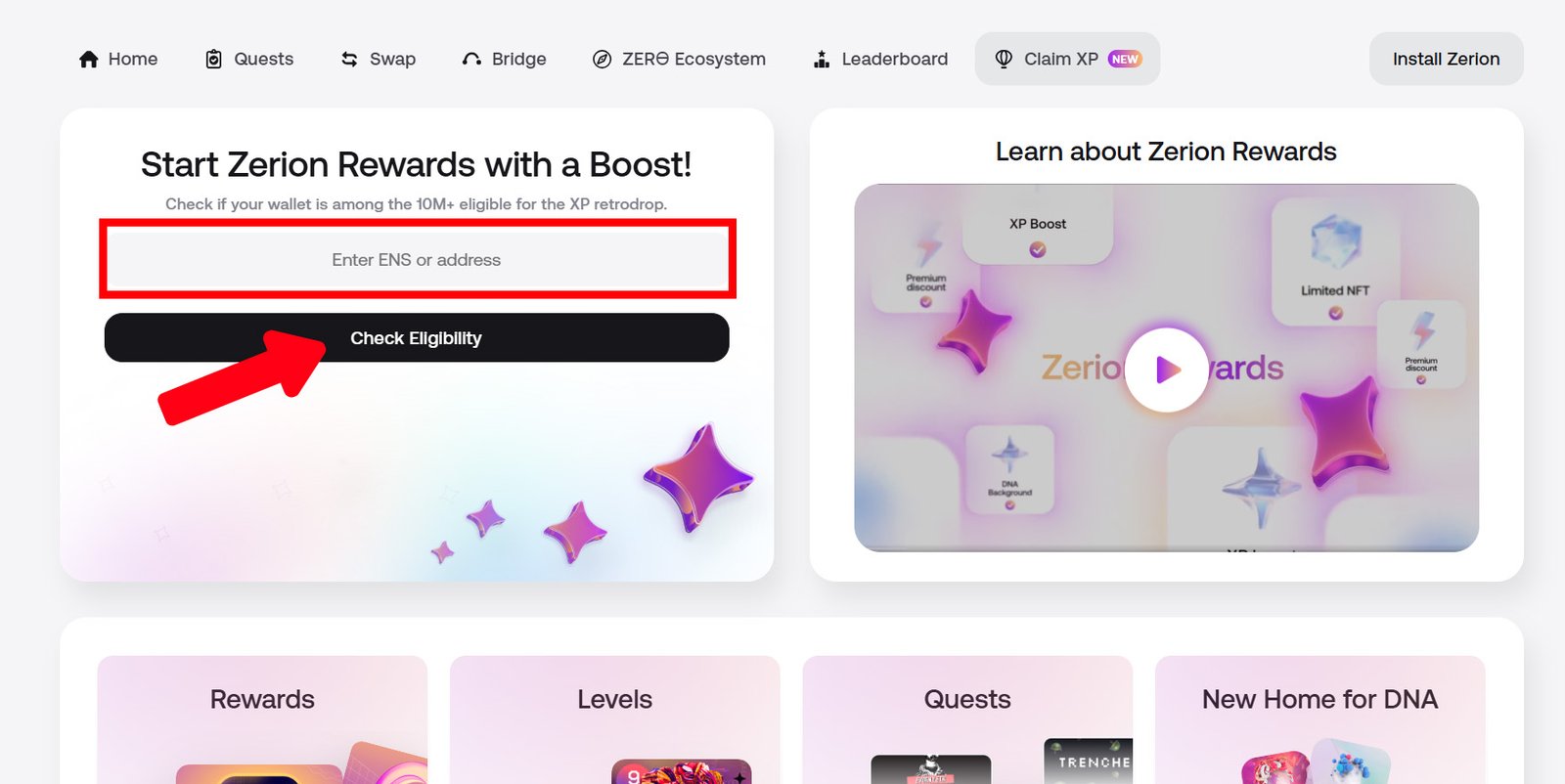Click the Limited NFT tile in the video
This screenshot has width=1565, height=784.
coord(1335,262)
